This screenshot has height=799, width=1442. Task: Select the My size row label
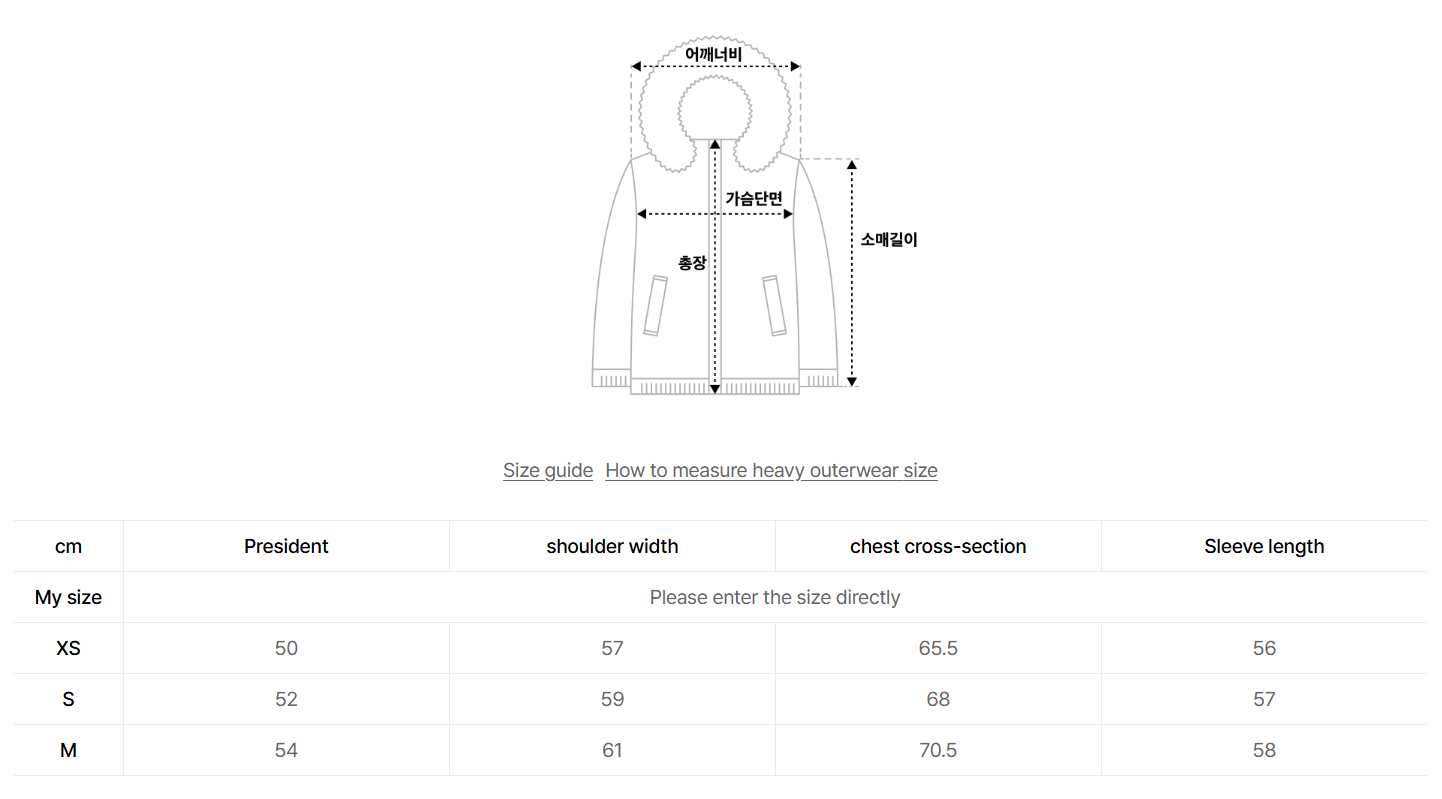[68, 597]
